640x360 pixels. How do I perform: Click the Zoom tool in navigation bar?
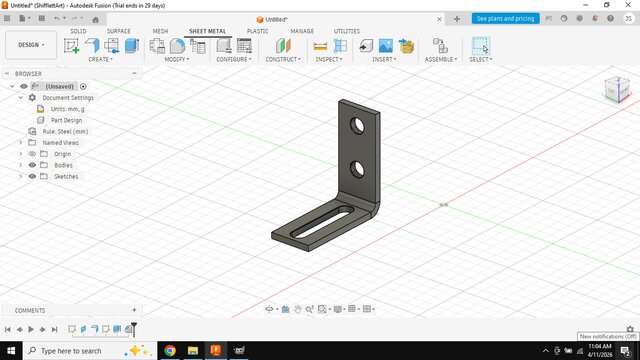point(309,309)
